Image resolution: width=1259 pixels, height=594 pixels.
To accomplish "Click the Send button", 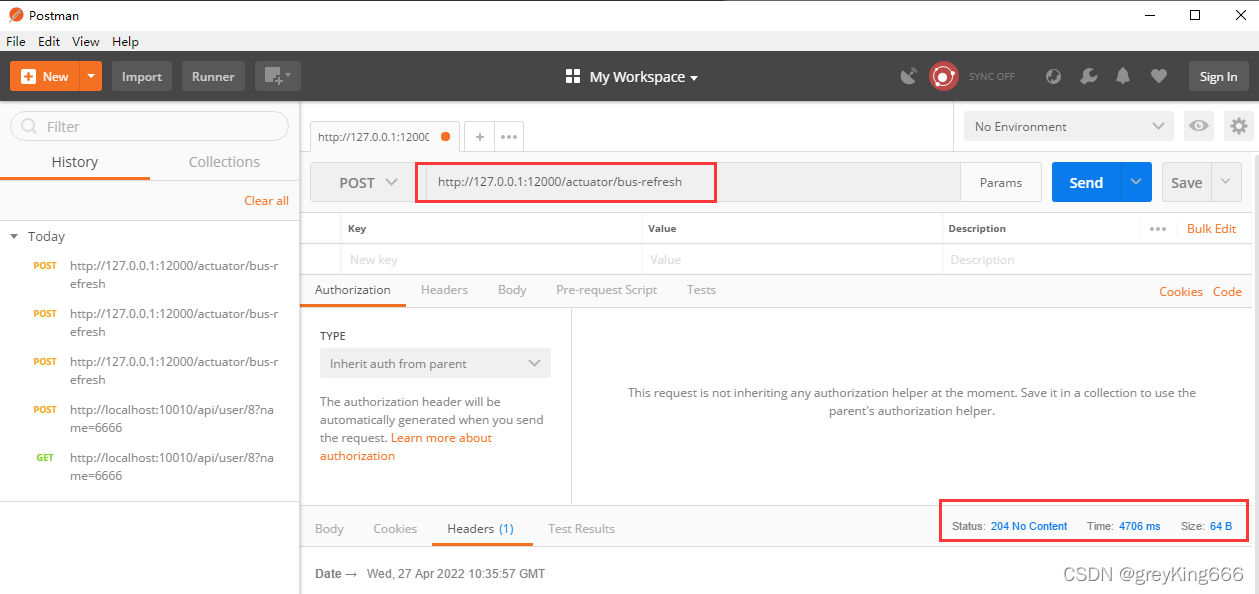I will (1086, 182).
